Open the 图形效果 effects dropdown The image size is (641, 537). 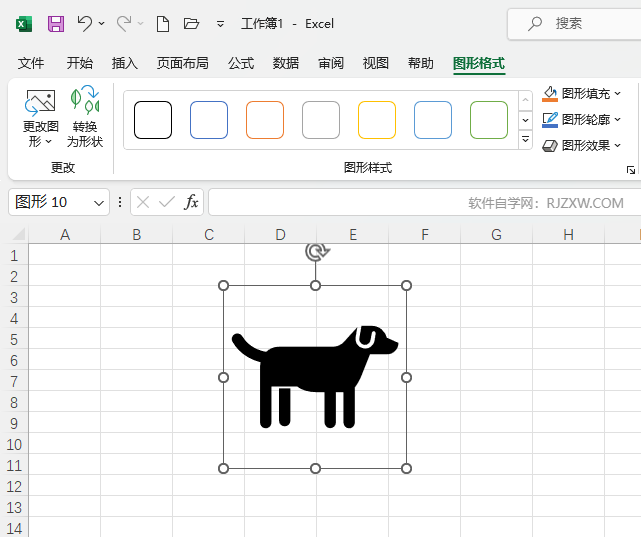point(581,145)
